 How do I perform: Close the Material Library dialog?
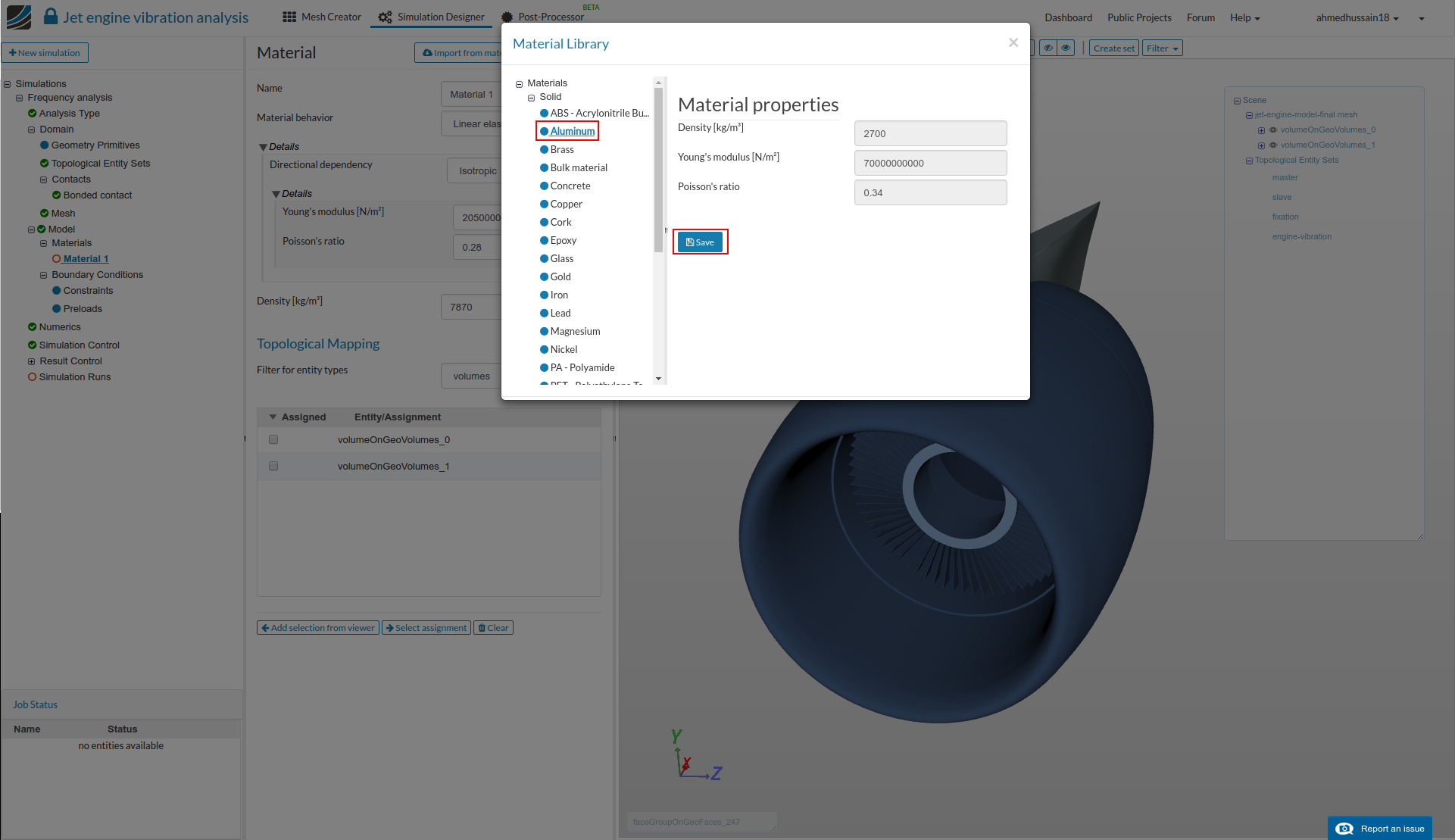(x=1013, y=43)
